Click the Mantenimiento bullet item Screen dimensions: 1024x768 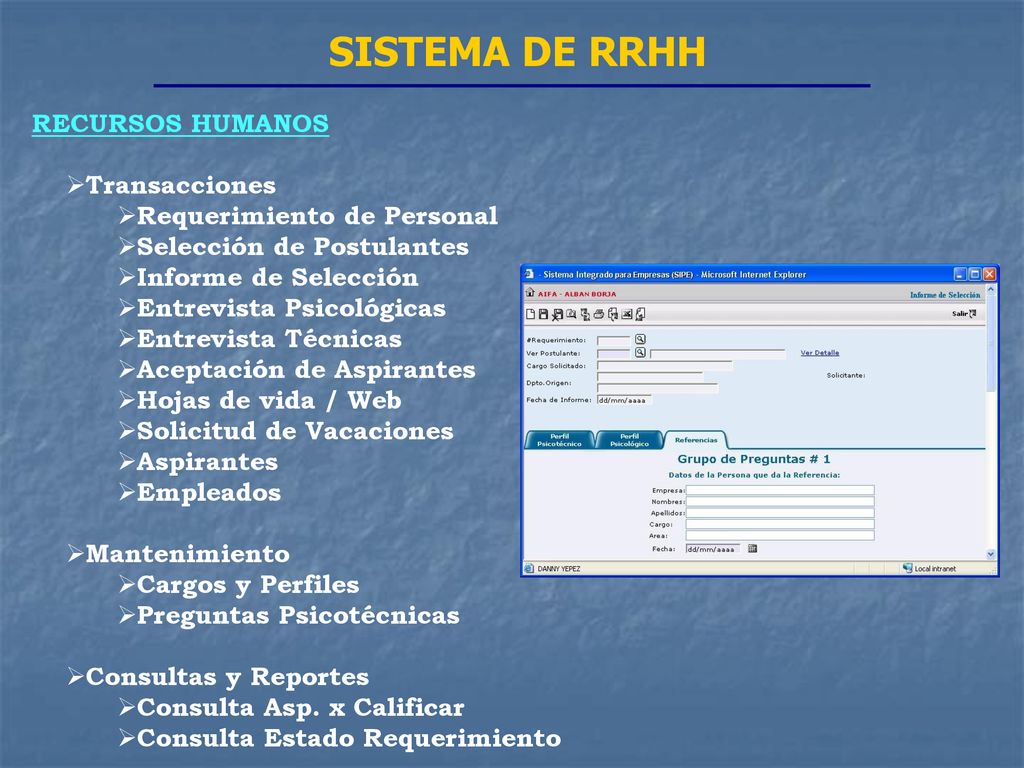187,553
